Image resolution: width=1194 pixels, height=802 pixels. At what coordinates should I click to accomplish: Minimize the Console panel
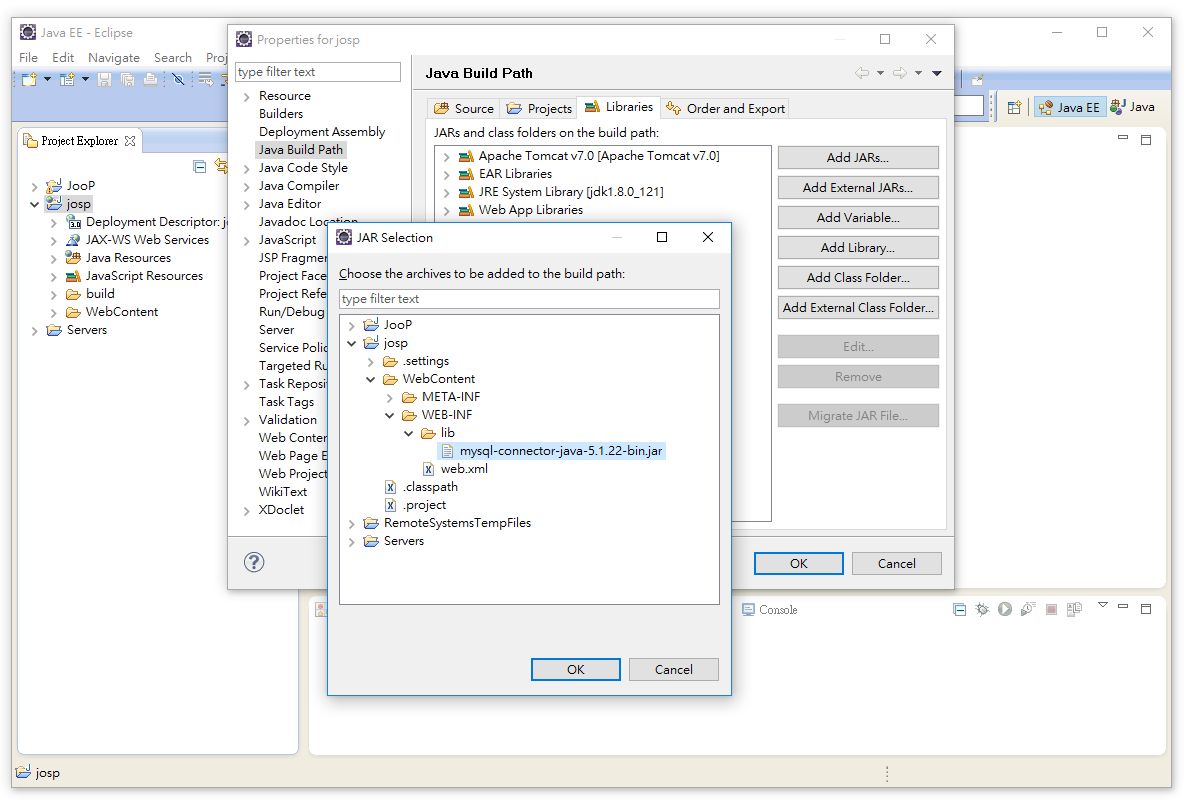(1122, 607)
